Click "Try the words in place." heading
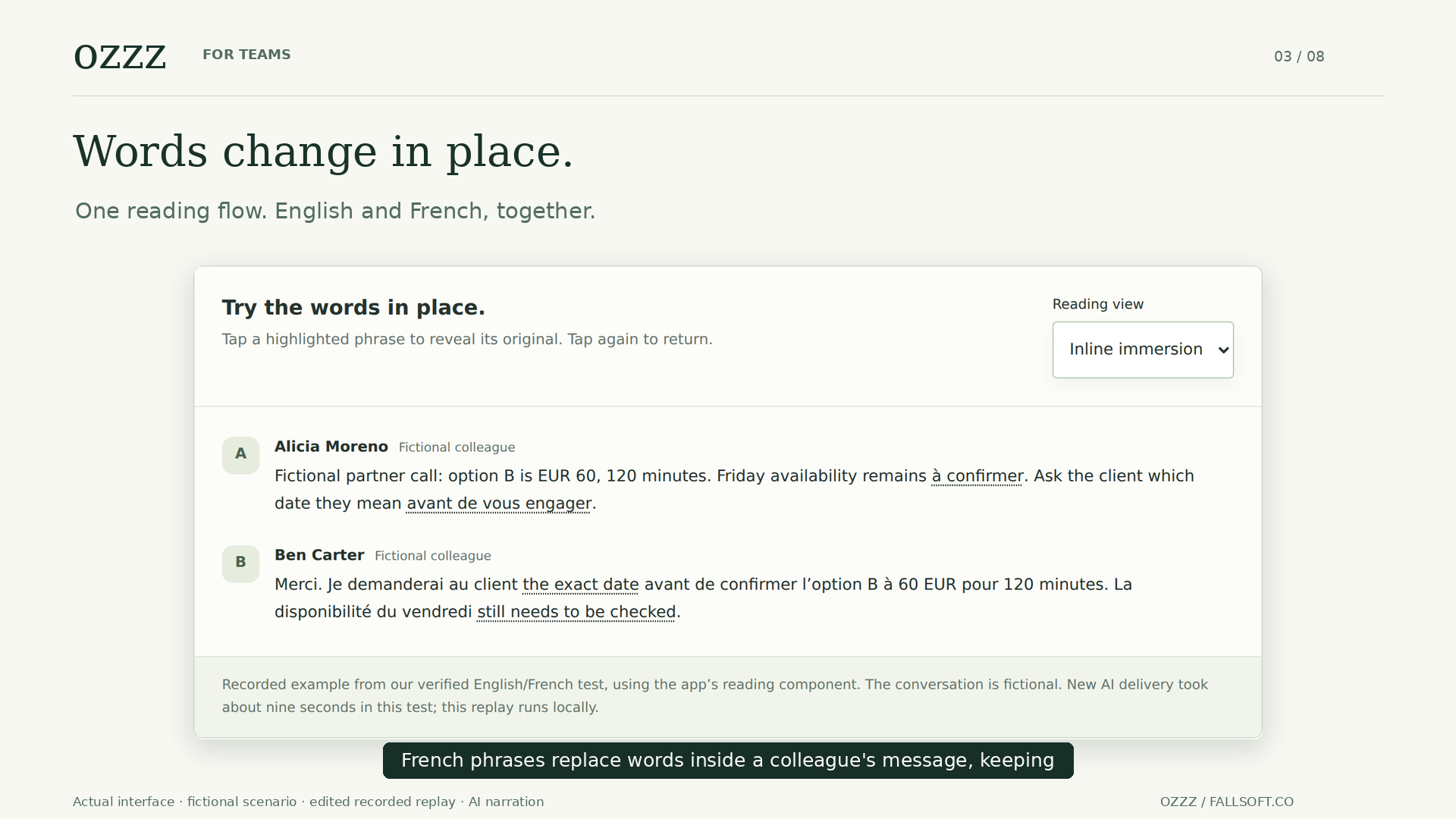 click(353, 308)
